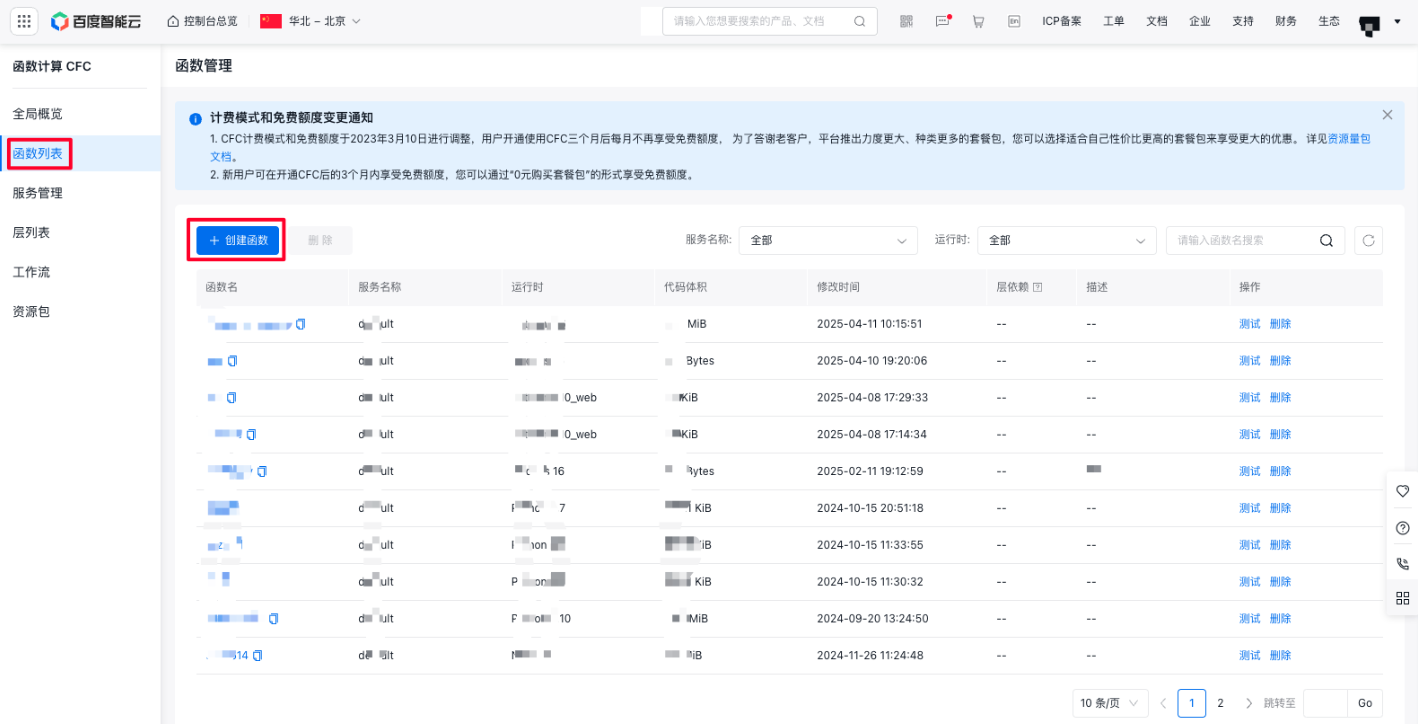Viewport: 1418px width, 724px height.
Task: Click the four-squares icon on the right edge
Action: (x=1402, y=598)
